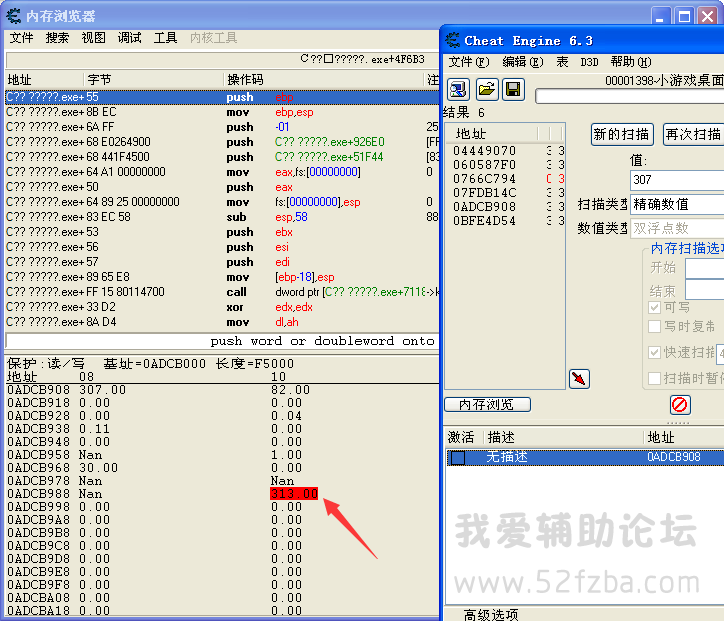Screen dimensions: 724x621
Task: Select the sub esp,58 disassembly row
Action: coord(222,217)
